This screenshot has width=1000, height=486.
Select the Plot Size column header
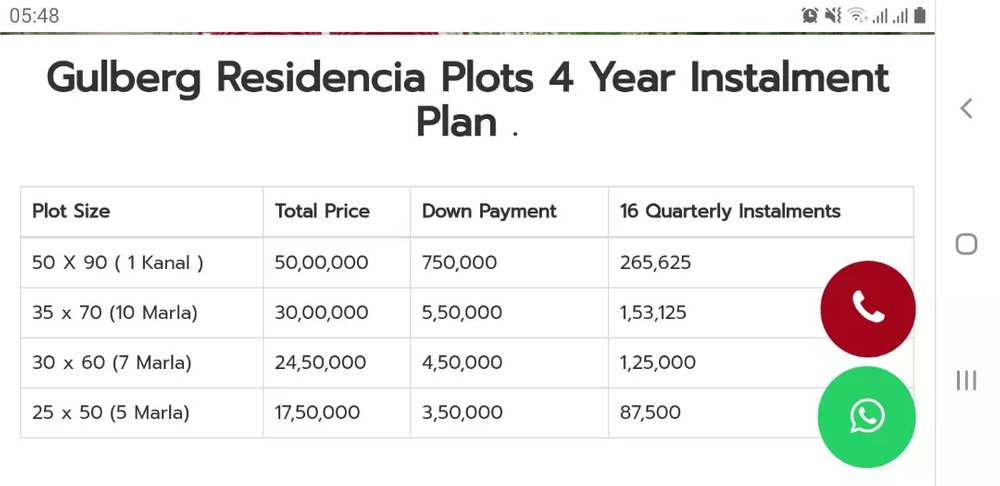(x=71, y=211)
